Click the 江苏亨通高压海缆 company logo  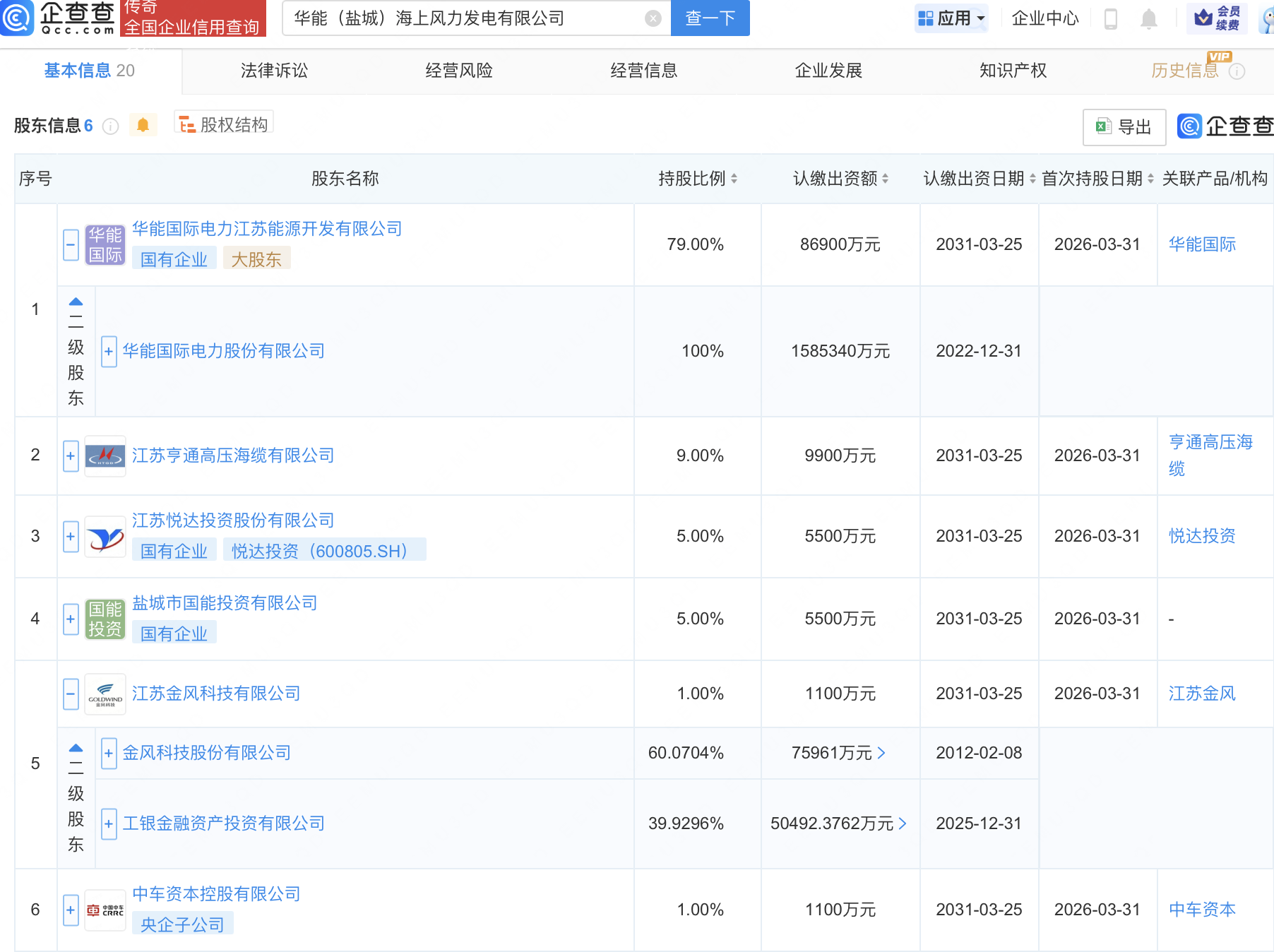coord(105,456)
